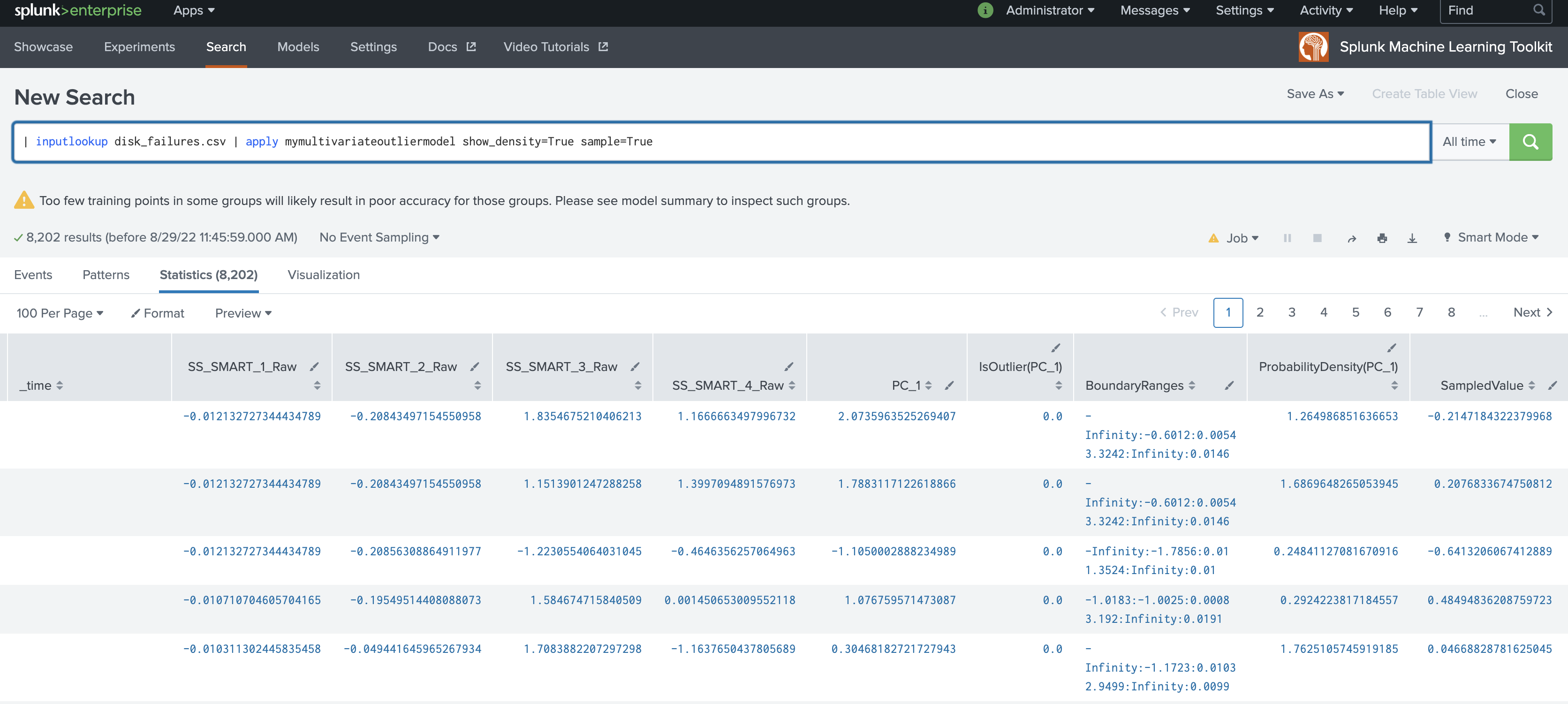
Task: Open the toolkit Settings nav item
Action: [373, 47]
